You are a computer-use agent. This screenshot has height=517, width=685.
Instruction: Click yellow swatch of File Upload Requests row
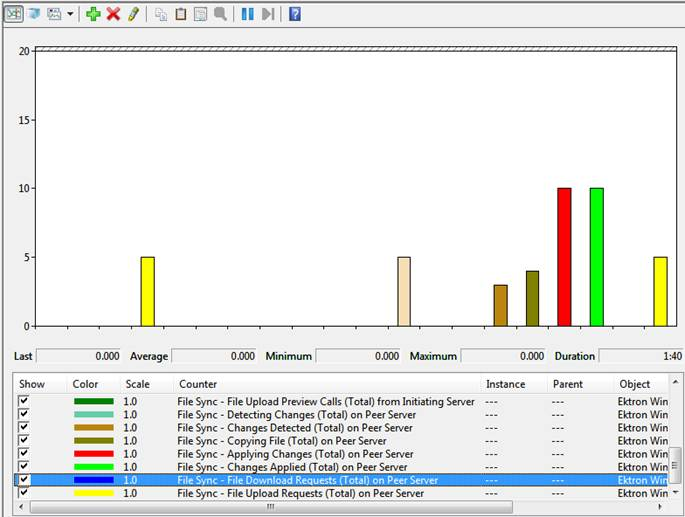pos(94,493)
